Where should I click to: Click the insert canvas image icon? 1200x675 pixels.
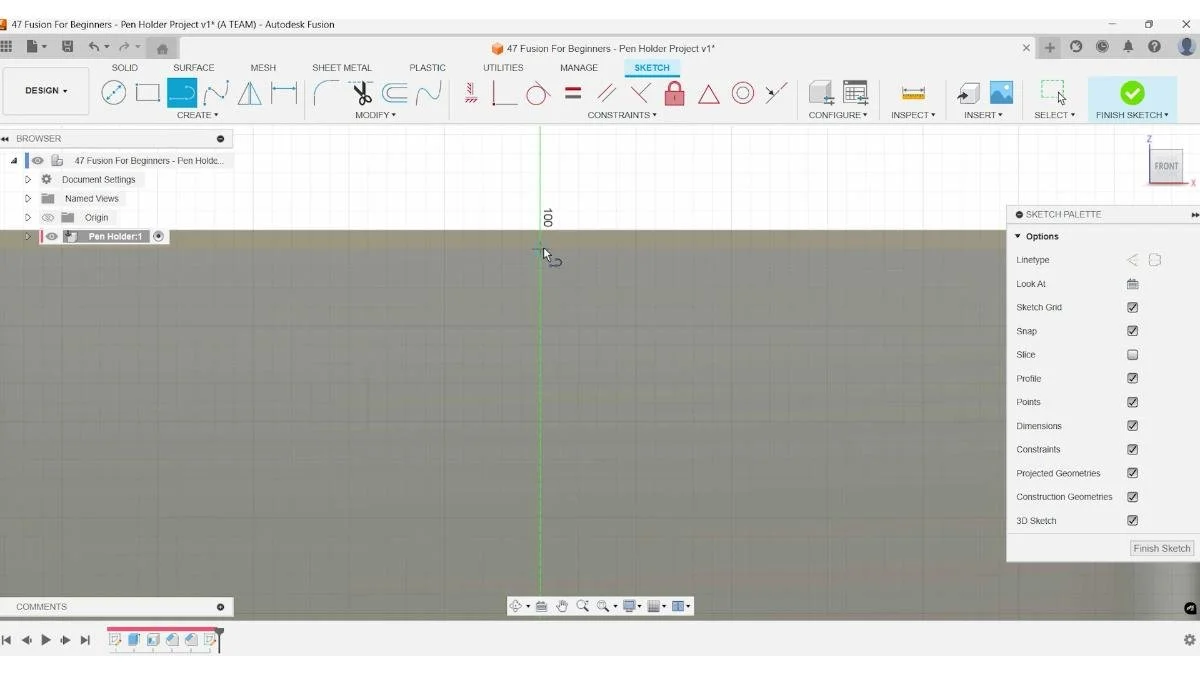(x=1001, y=93)
